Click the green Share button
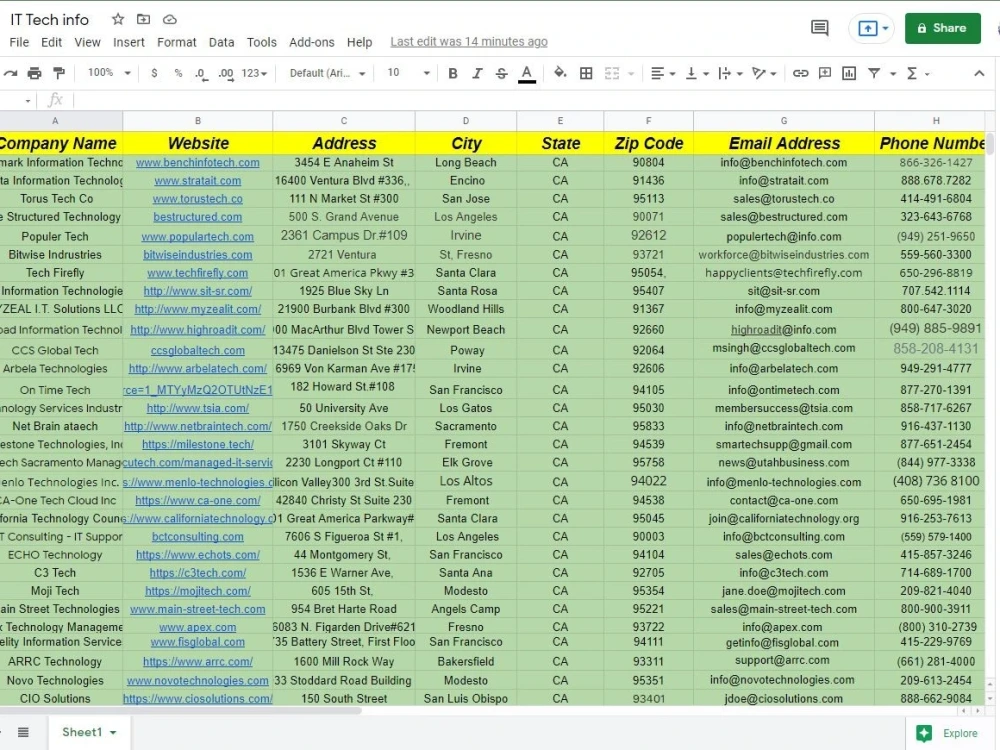Image resolution: width=1000 pixels, height=750 pixels. [942, 28]
